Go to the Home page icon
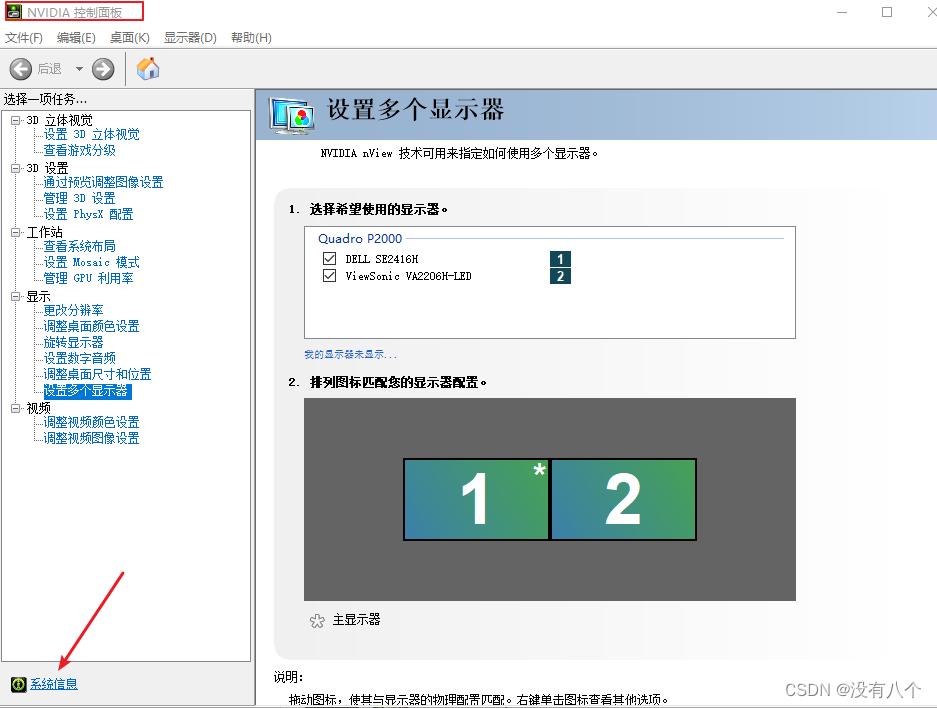 click(148, 69)
